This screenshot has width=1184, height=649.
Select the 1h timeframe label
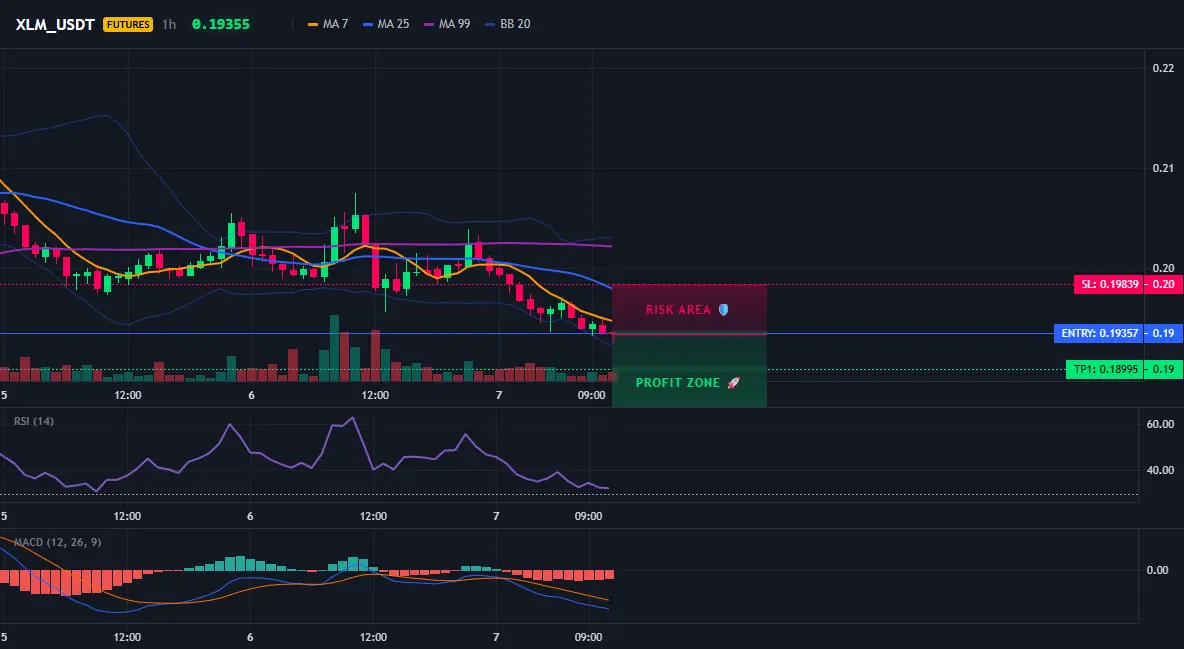click(x=169, y=24)
